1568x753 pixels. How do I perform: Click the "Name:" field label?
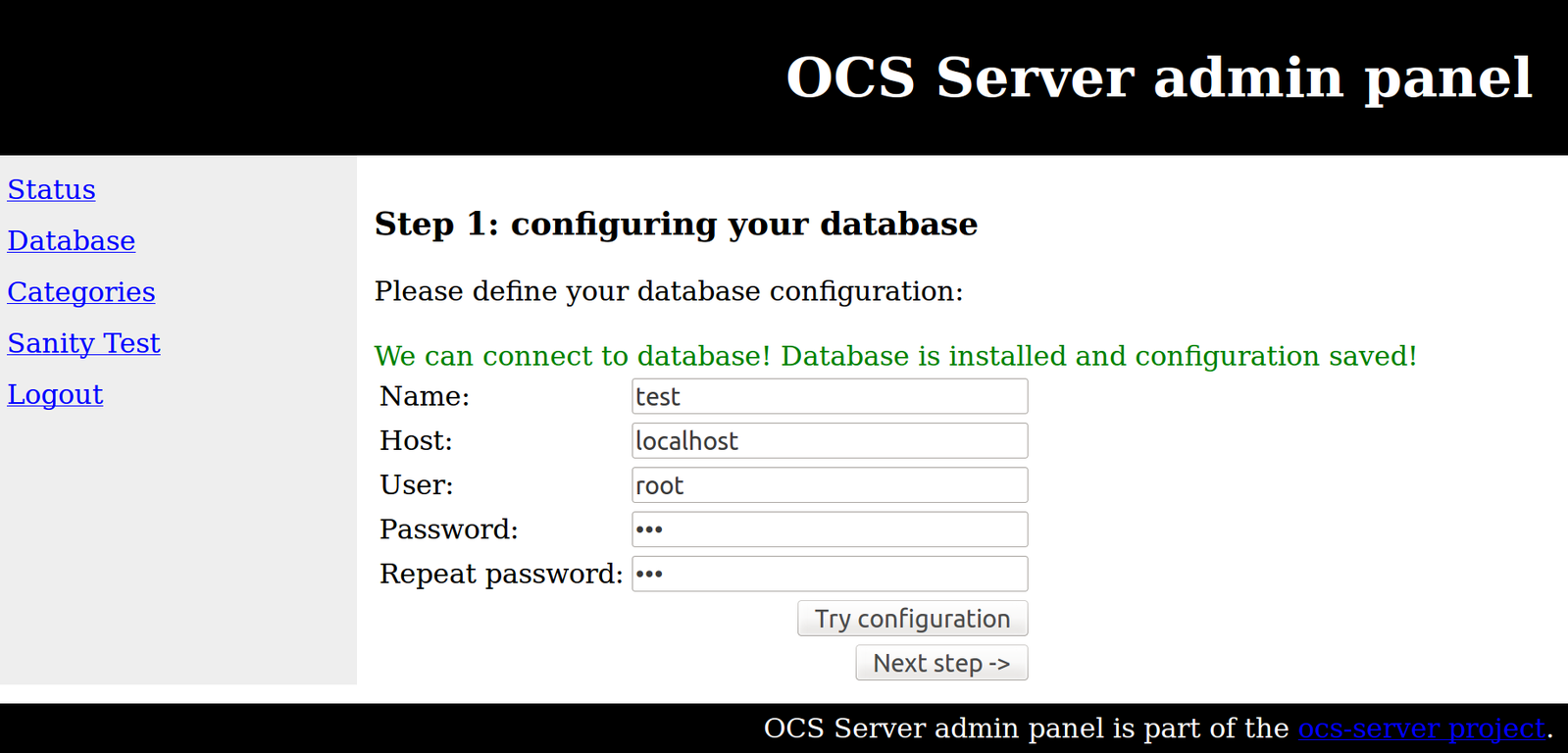point(425,396)
